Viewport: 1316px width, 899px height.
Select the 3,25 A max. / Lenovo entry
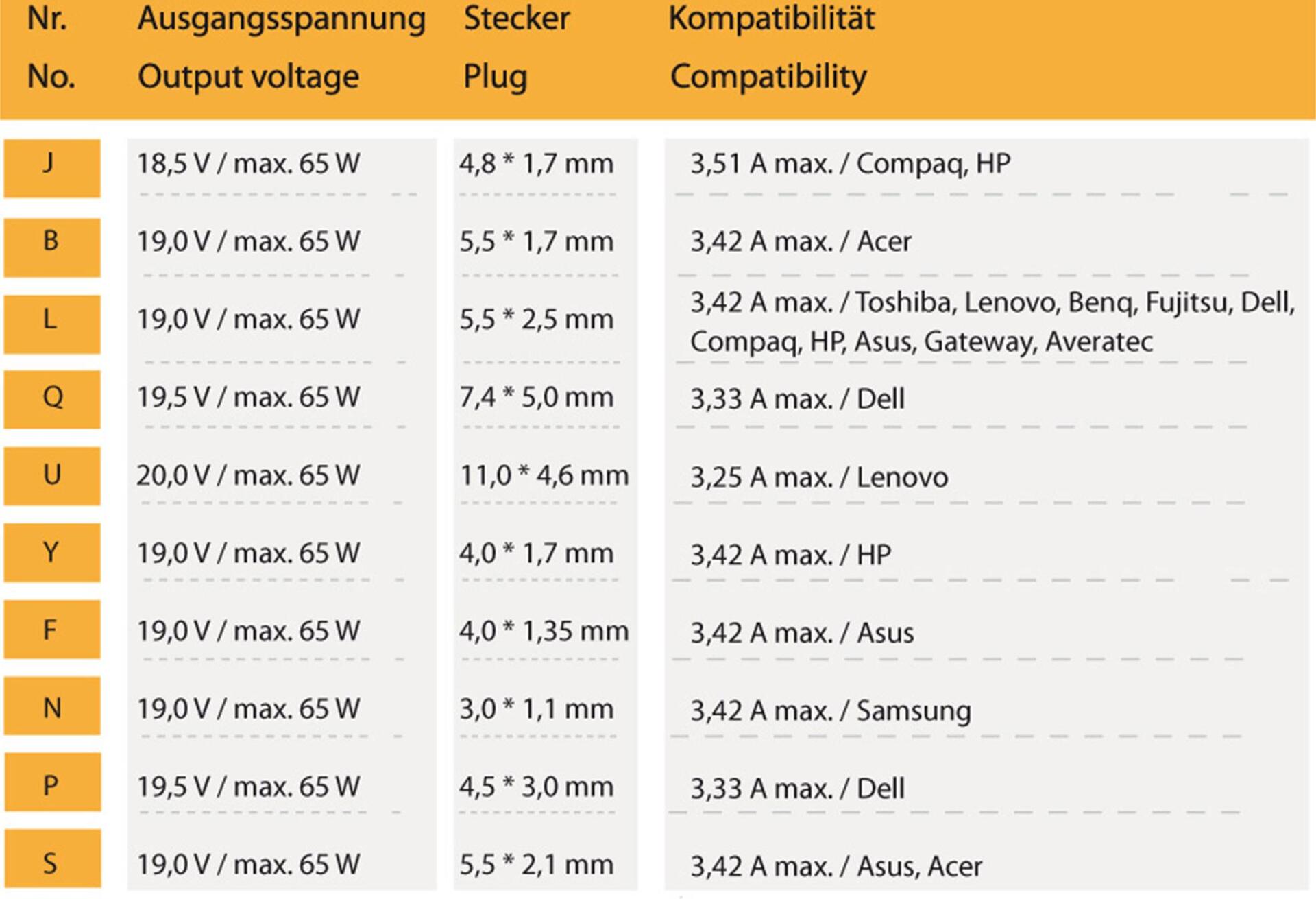pos(819,477)
